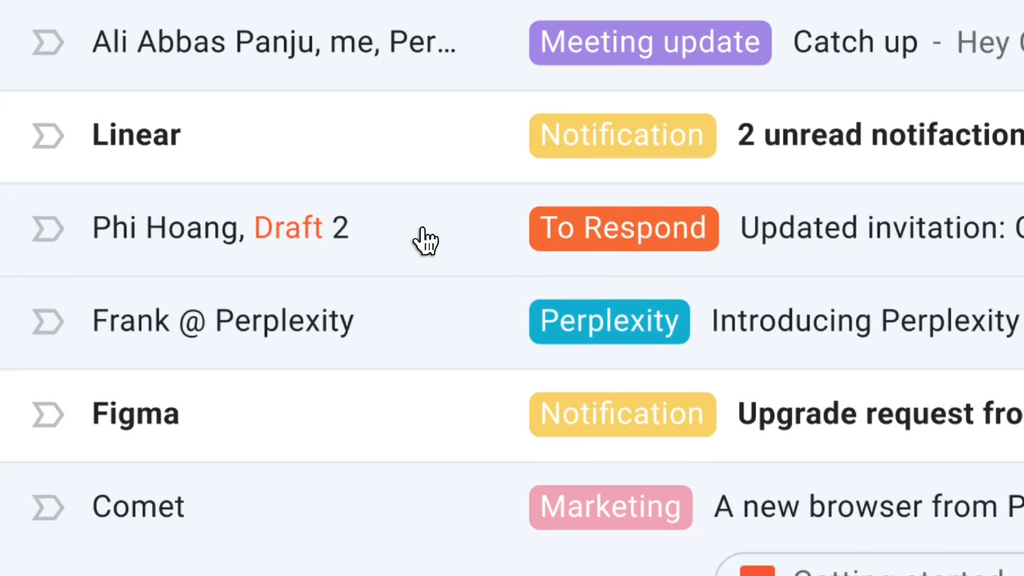Open the Updated invitation email

click(x=880, y=229)
